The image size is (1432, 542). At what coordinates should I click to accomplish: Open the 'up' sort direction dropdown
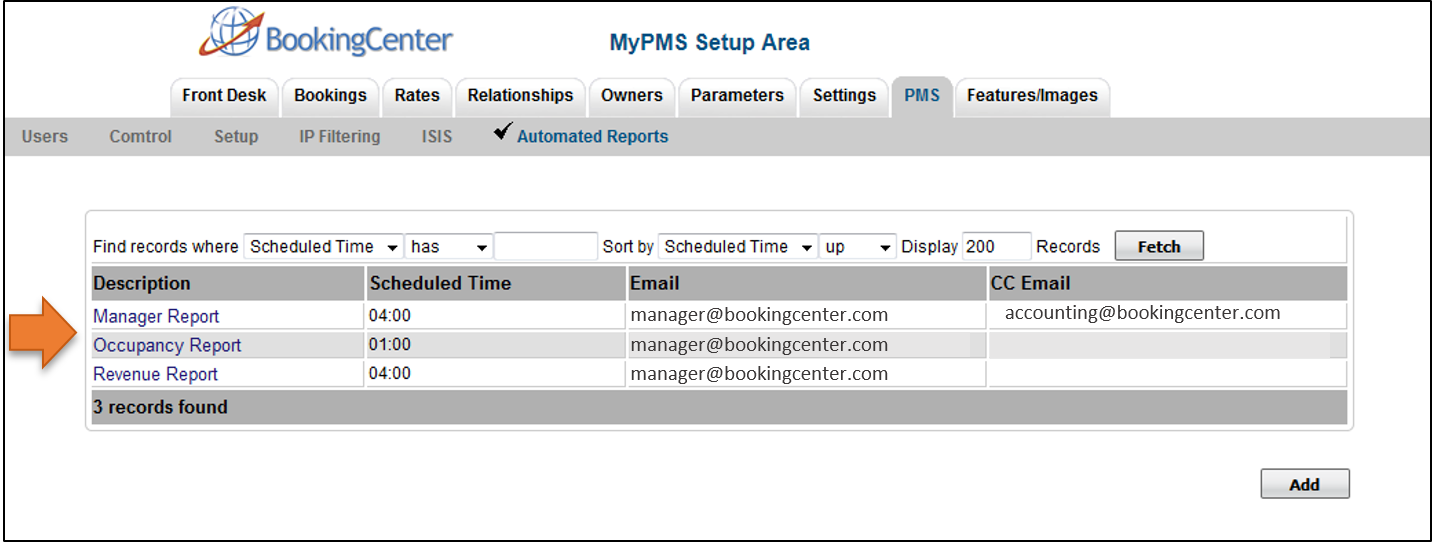[x=858, y=247]
